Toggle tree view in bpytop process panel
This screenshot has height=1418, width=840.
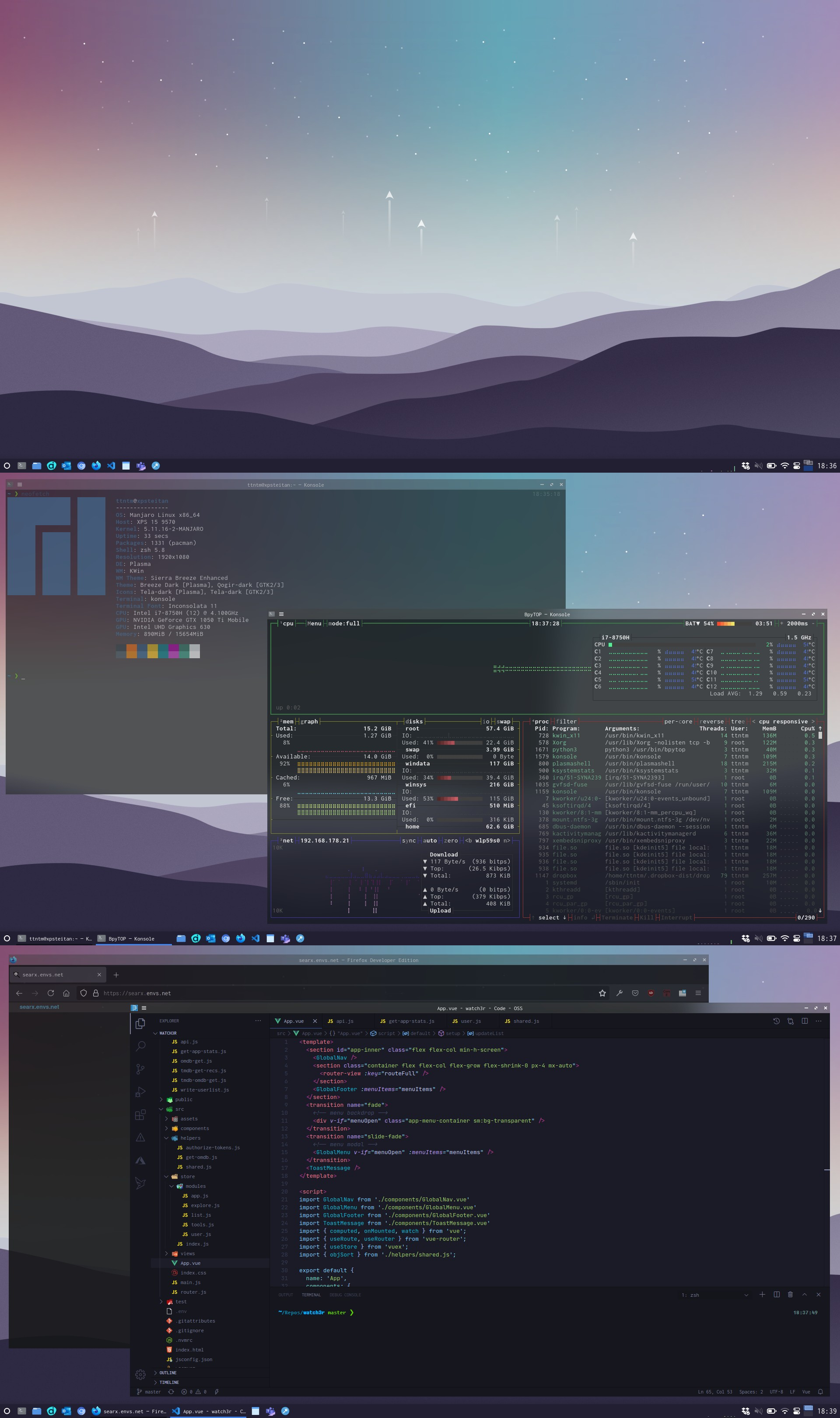tap(737, 721)
